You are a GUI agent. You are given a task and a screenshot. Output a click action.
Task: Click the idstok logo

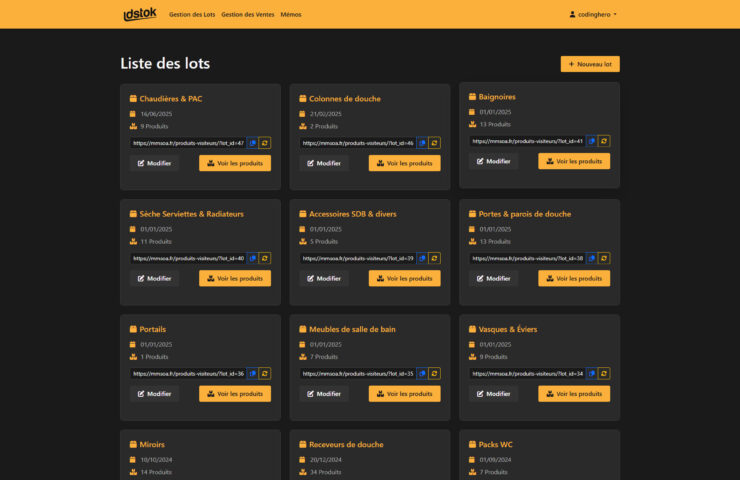pos(140,14)
